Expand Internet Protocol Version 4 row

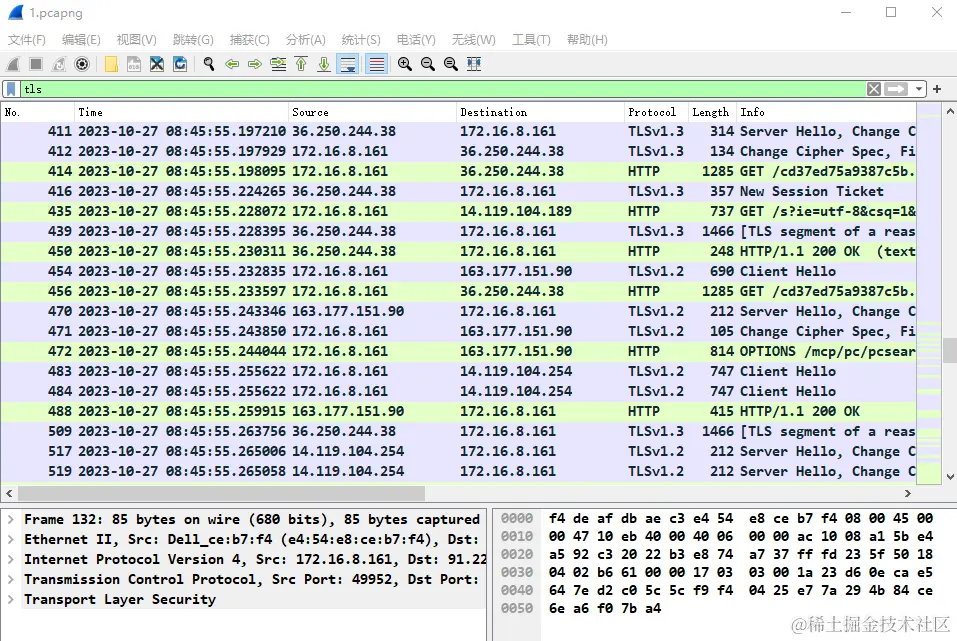click(x=11, y=559)
